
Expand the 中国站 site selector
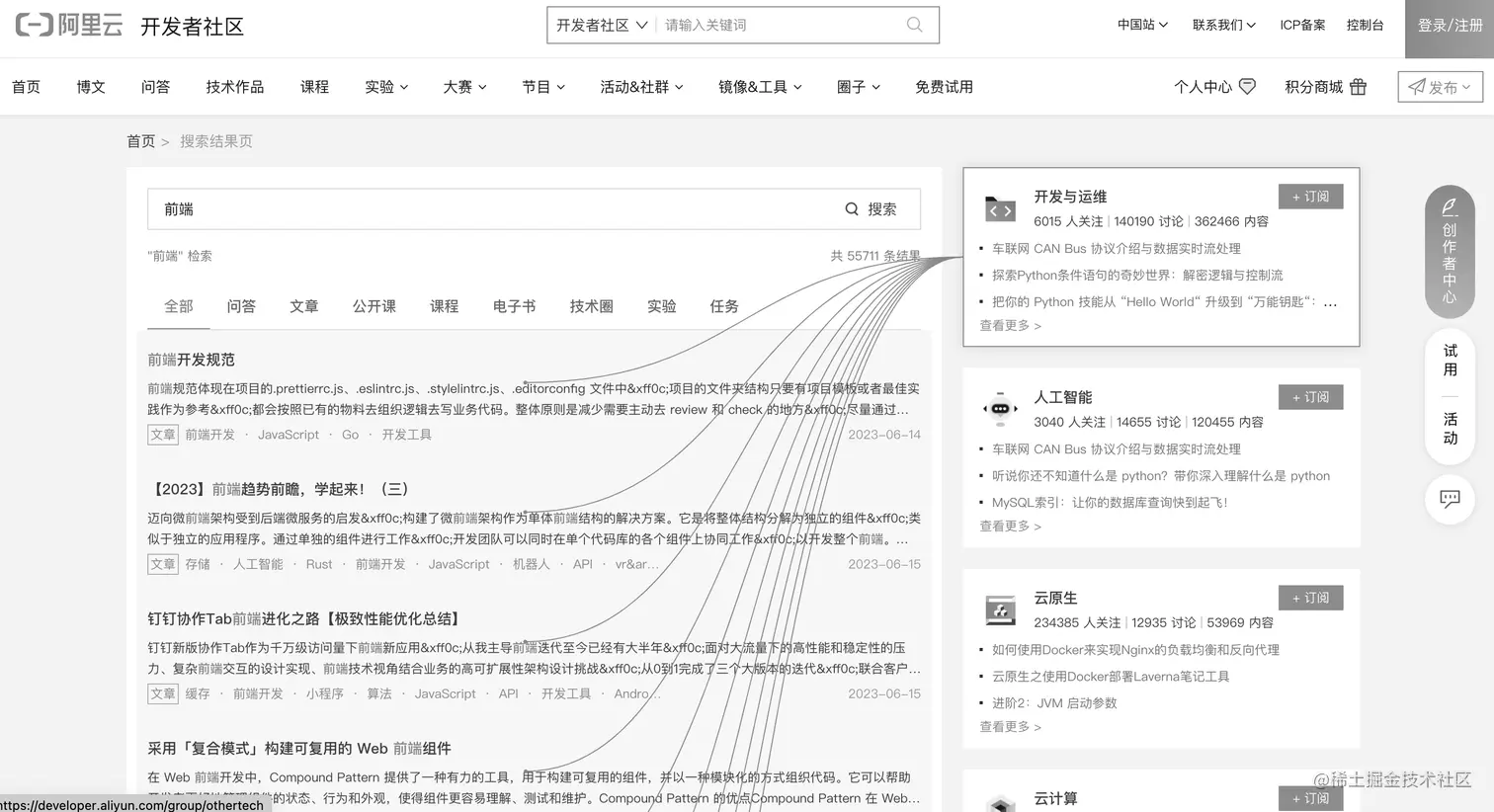pos(1142,25)
